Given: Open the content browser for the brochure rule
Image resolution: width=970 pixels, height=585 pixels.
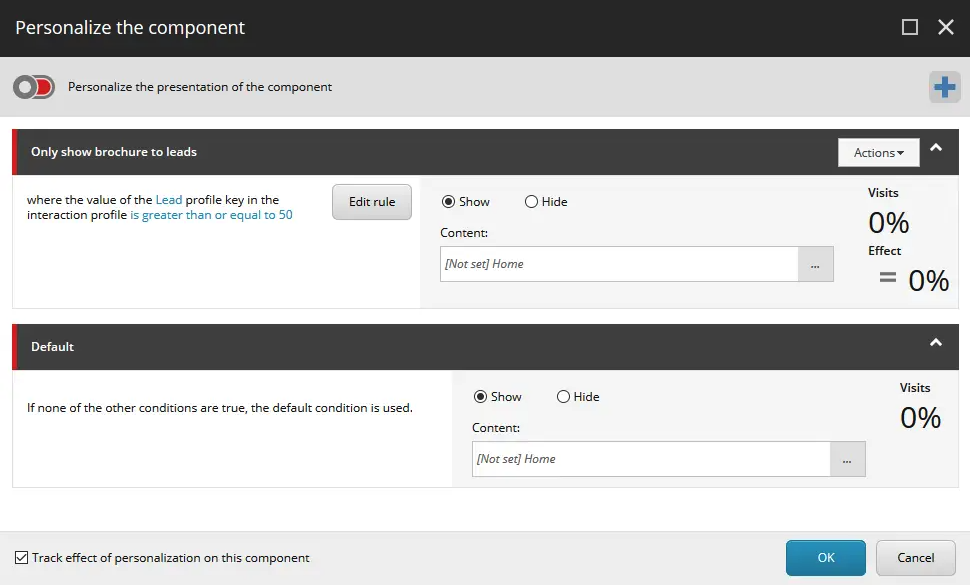Looking at the screenshot, I should (815, 264).
